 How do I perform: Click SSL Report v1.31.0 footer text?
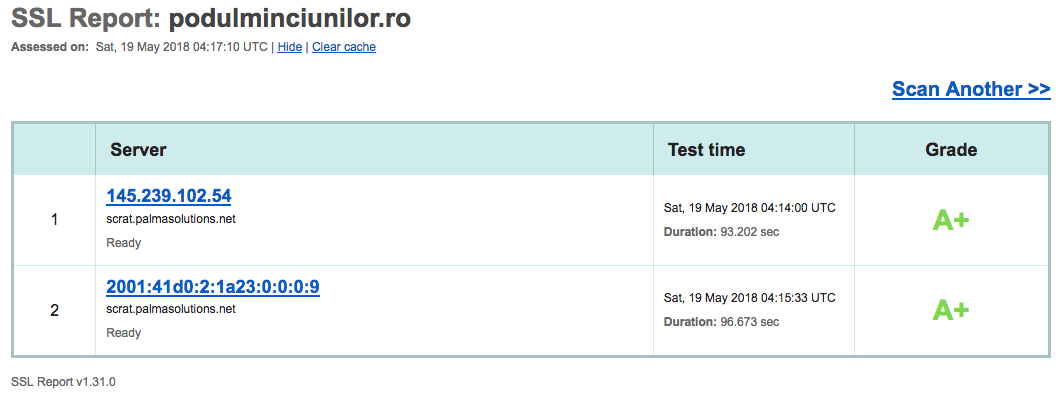click(x=63, y=382)
